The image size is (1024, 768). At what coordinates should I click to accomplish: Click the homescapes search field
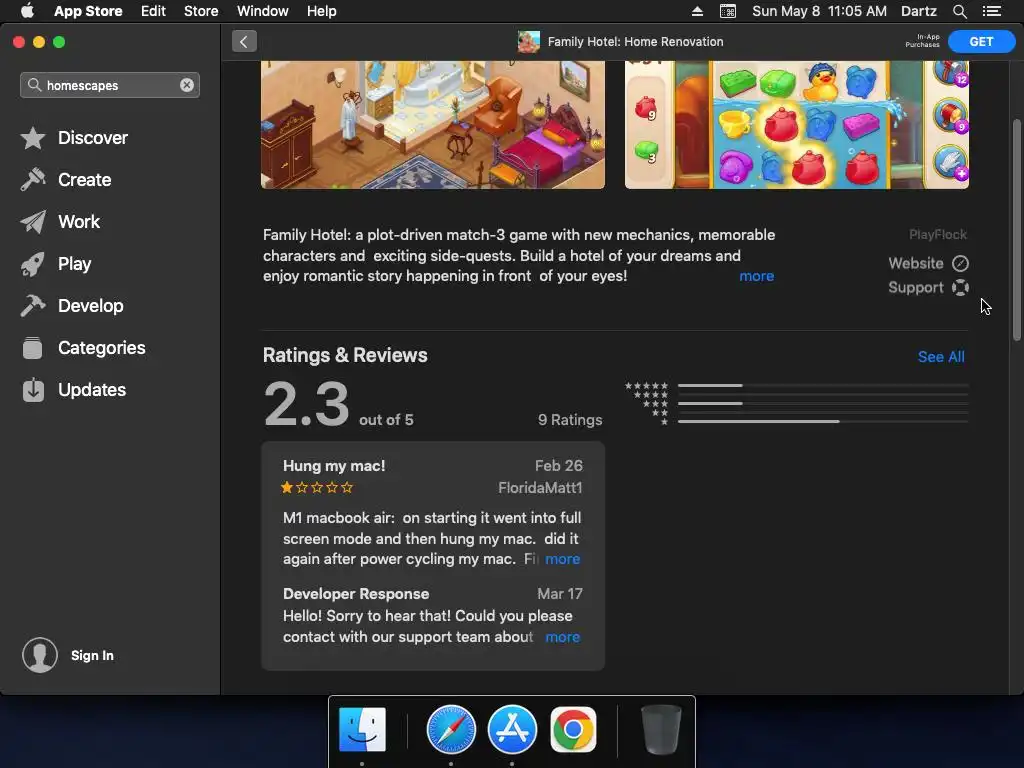point(110,85)
